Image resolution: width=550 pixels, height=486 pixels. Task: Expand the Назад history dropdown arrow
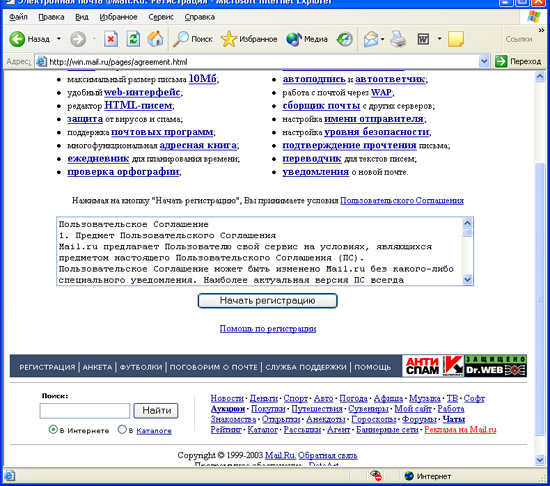[59, 39]
